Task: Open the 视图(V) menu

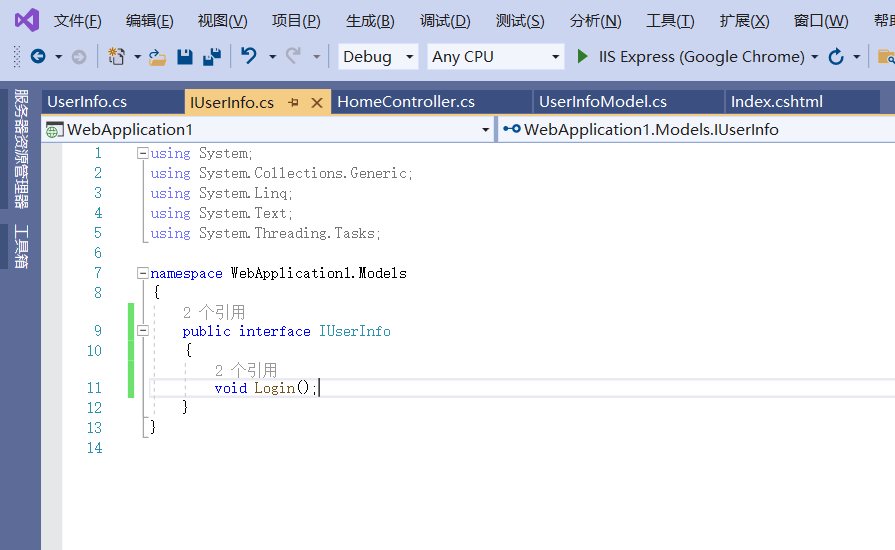Action: point(223,21)
